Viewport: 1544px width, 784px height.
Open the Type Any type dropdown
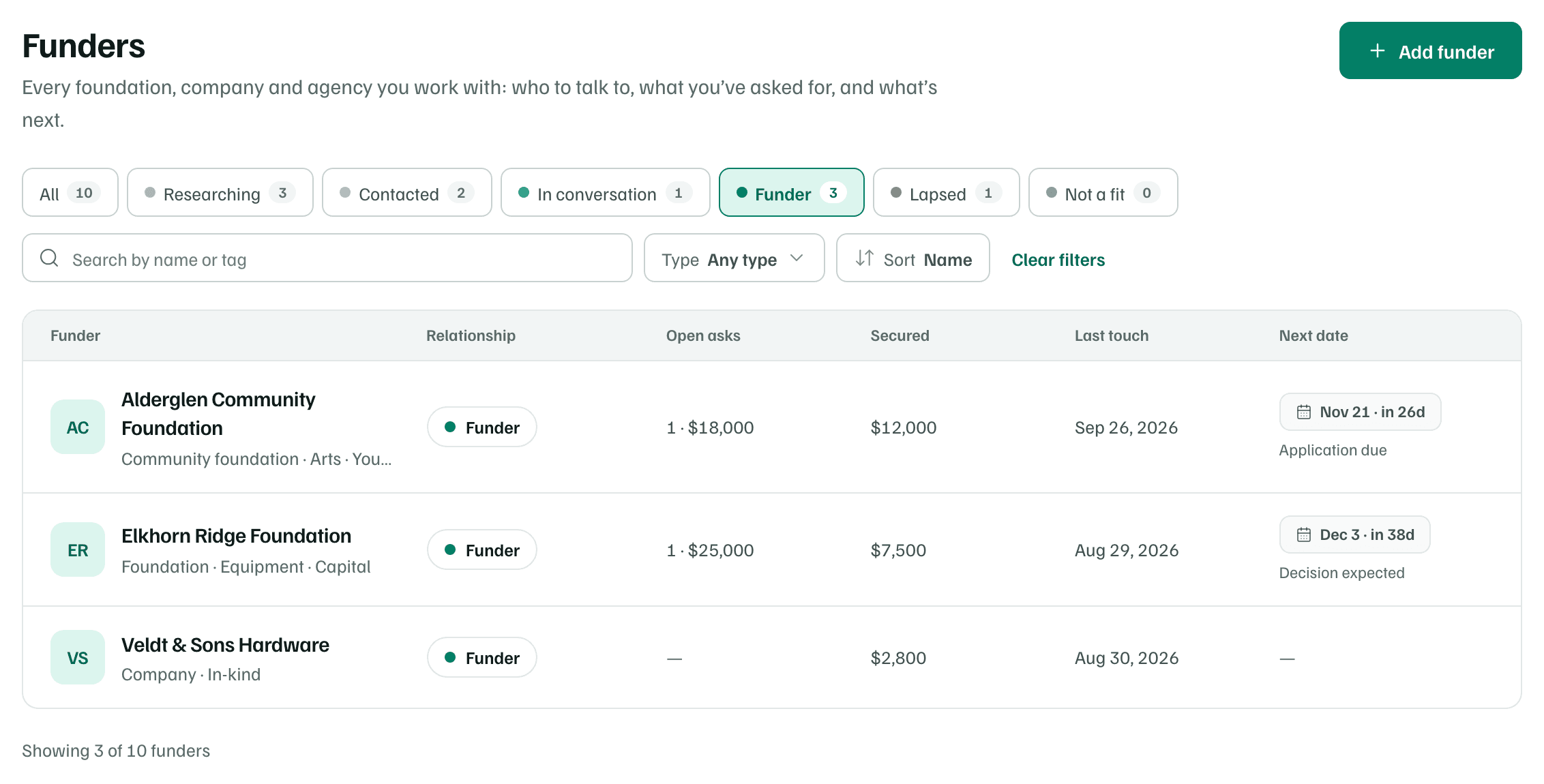pos(734,258)
